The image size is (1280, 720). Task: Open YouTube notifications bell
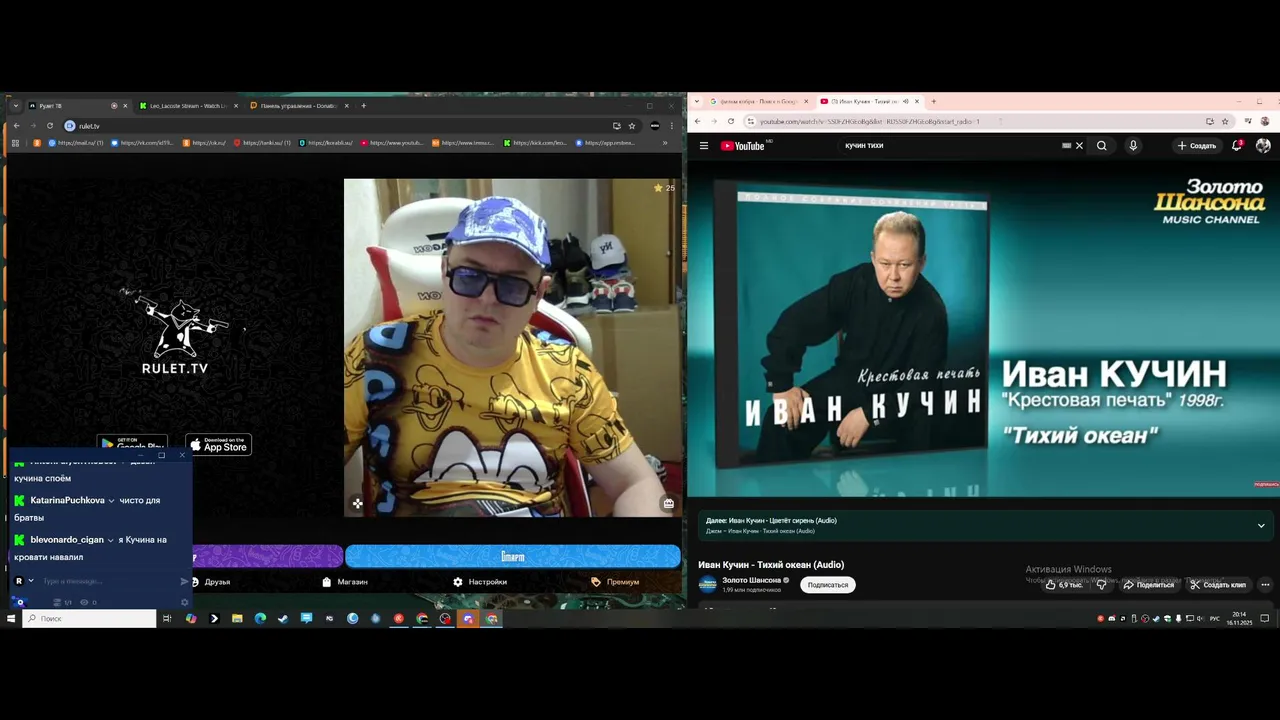click(x=1237, y=146)
